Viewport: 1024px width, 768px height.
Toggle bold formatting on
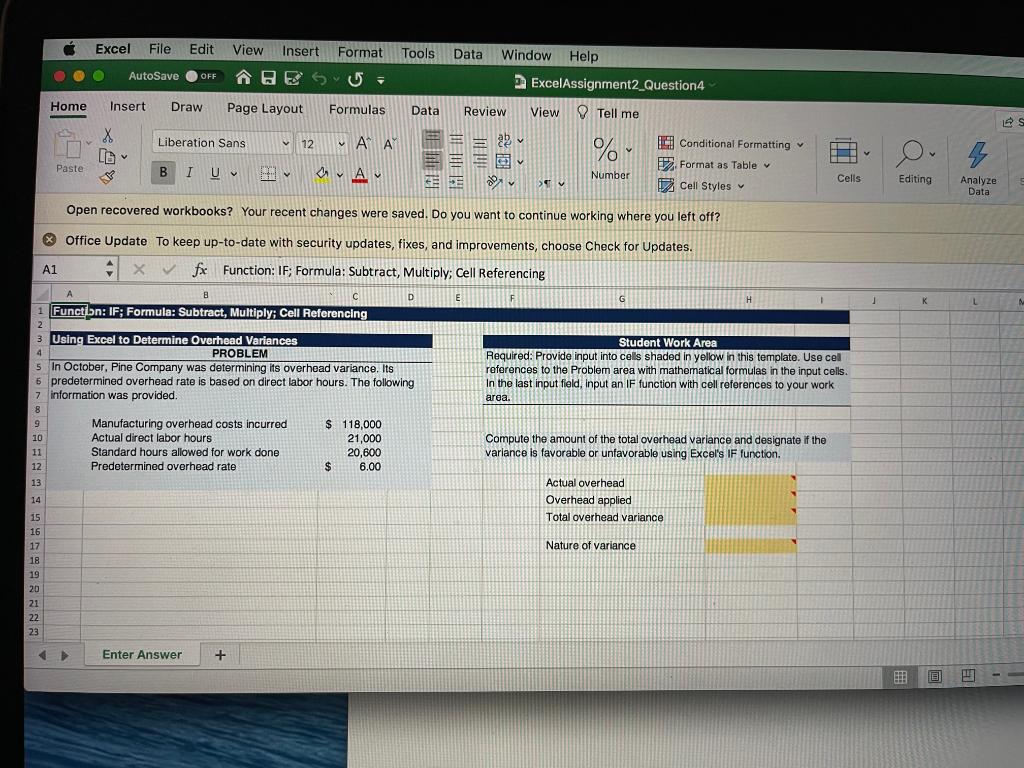coord(162,172)
